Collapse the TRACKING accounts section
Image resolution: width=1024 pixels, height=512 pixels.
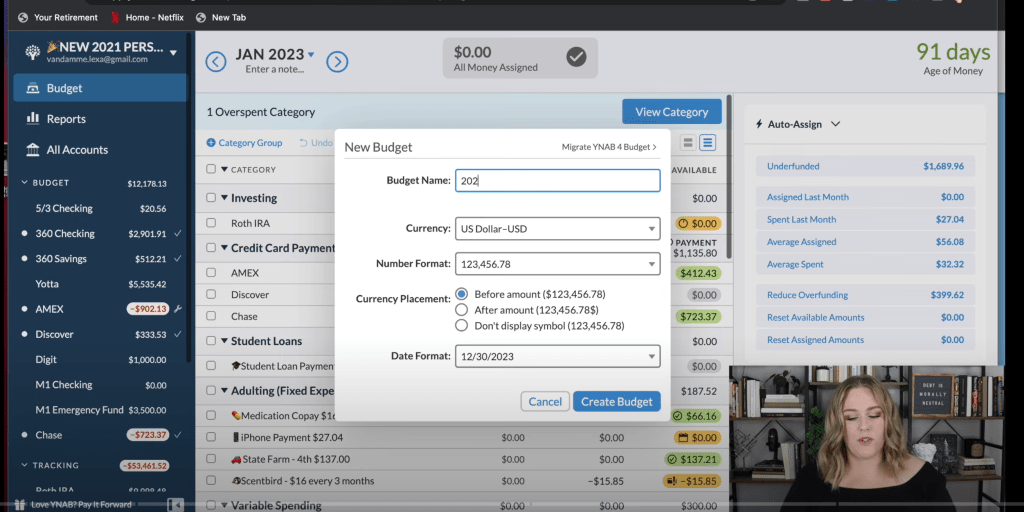point(25,466)
